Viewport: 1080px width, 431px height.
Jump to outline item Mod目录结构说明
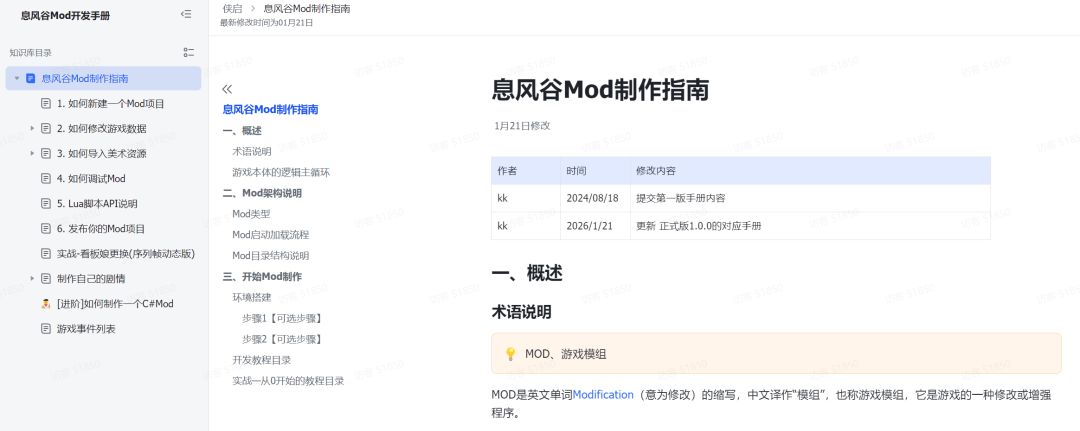pyautogui.click(x=270, y=255)
